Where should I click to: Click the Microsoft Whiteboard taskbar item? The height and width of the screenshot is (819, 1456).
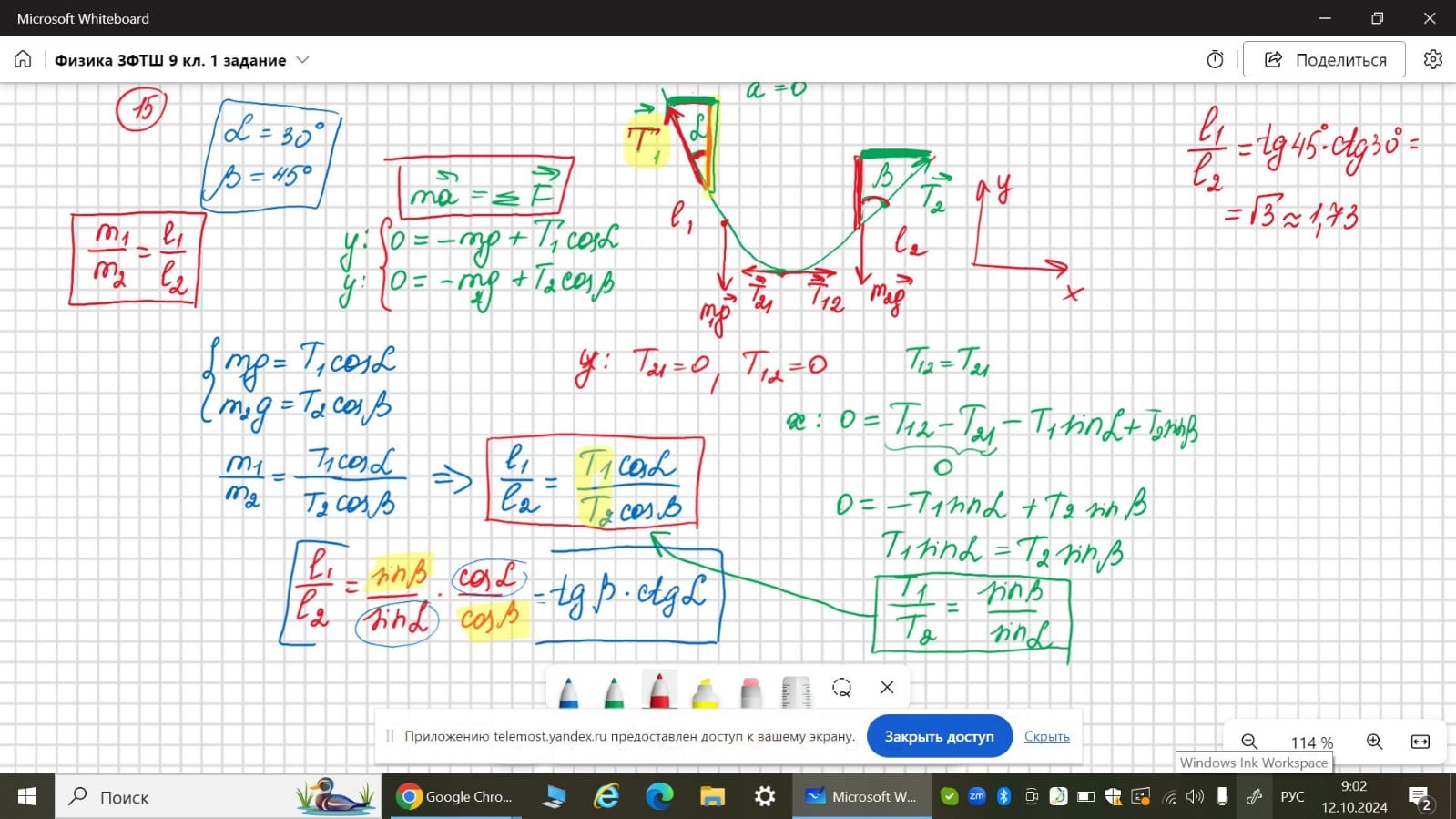click(x=861, y=797)
